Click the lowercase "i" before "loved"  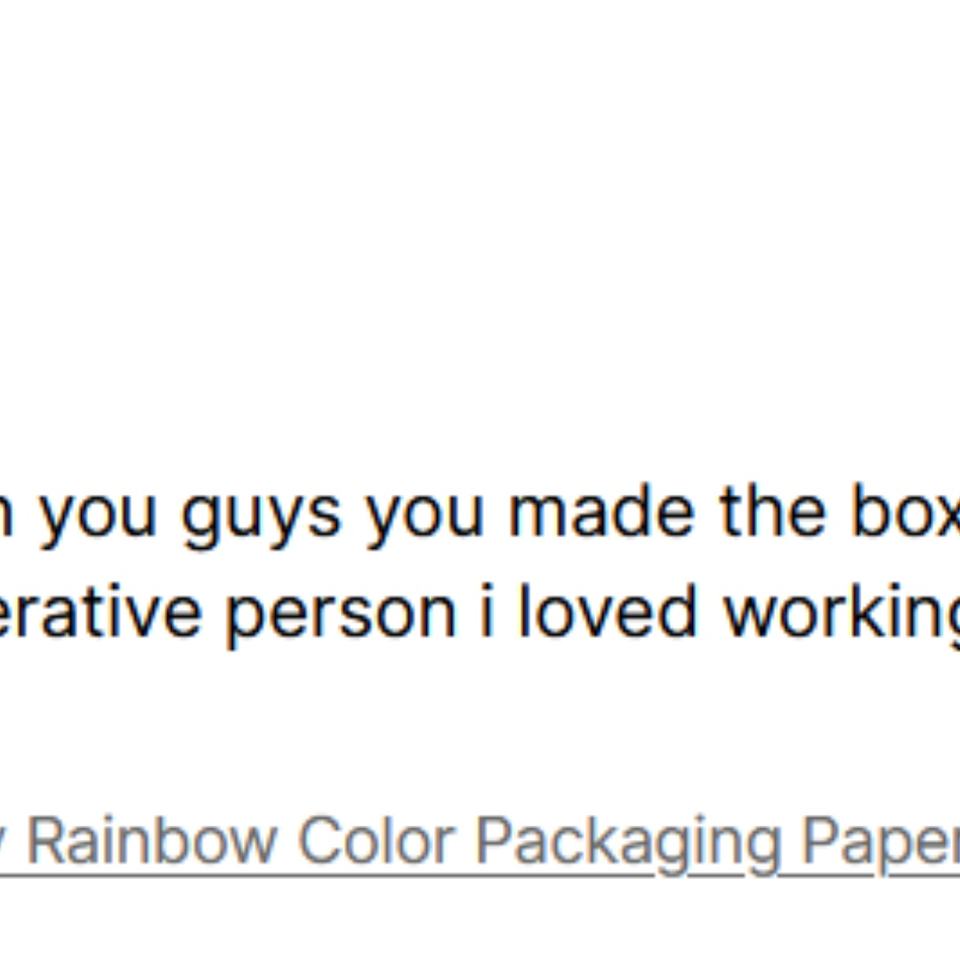(x=486, y=612)
